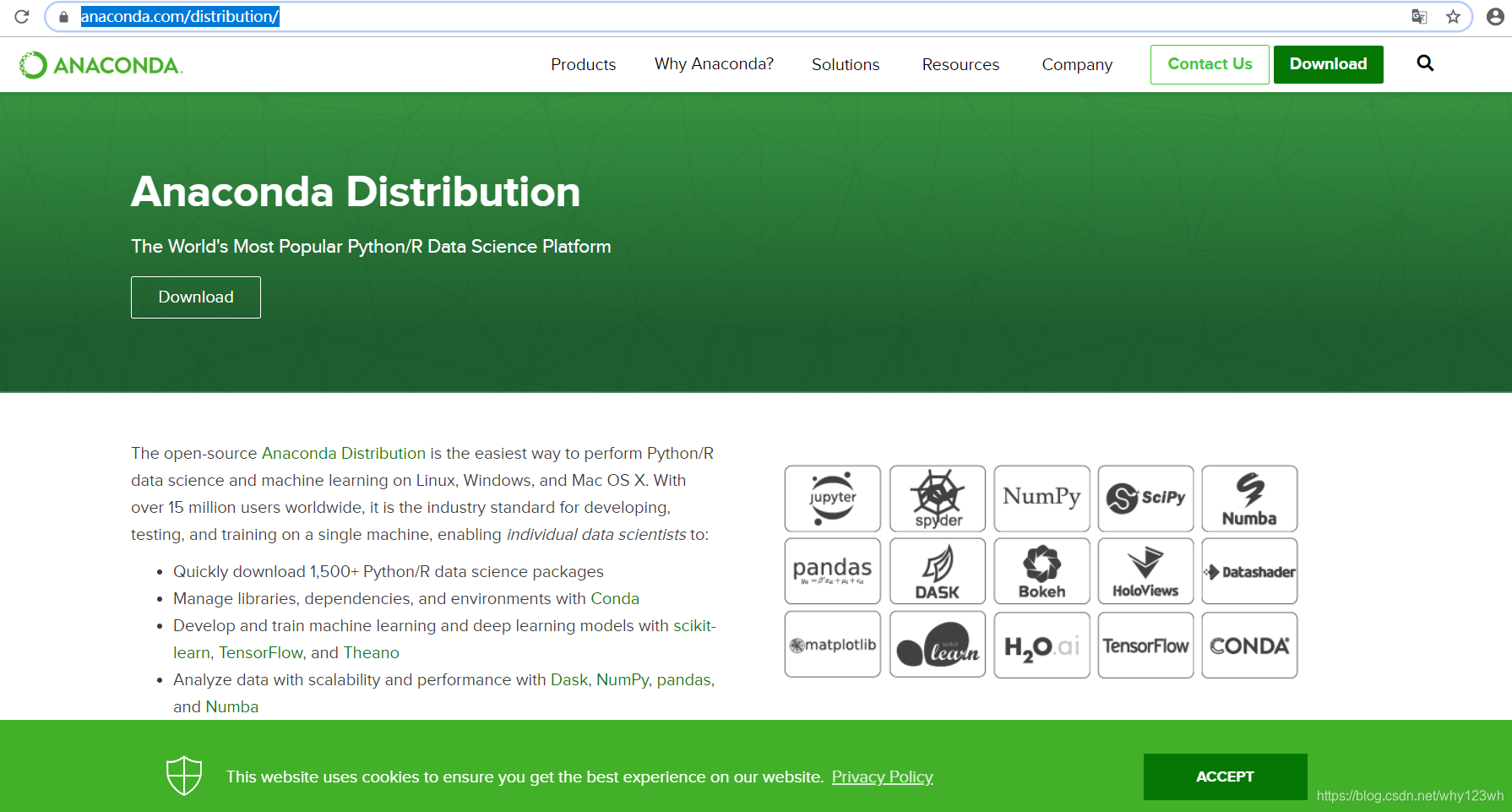The height and width of the screenshot is (812, 1512).
Task: Follow the Theano text link
Action: pos(371,653)
